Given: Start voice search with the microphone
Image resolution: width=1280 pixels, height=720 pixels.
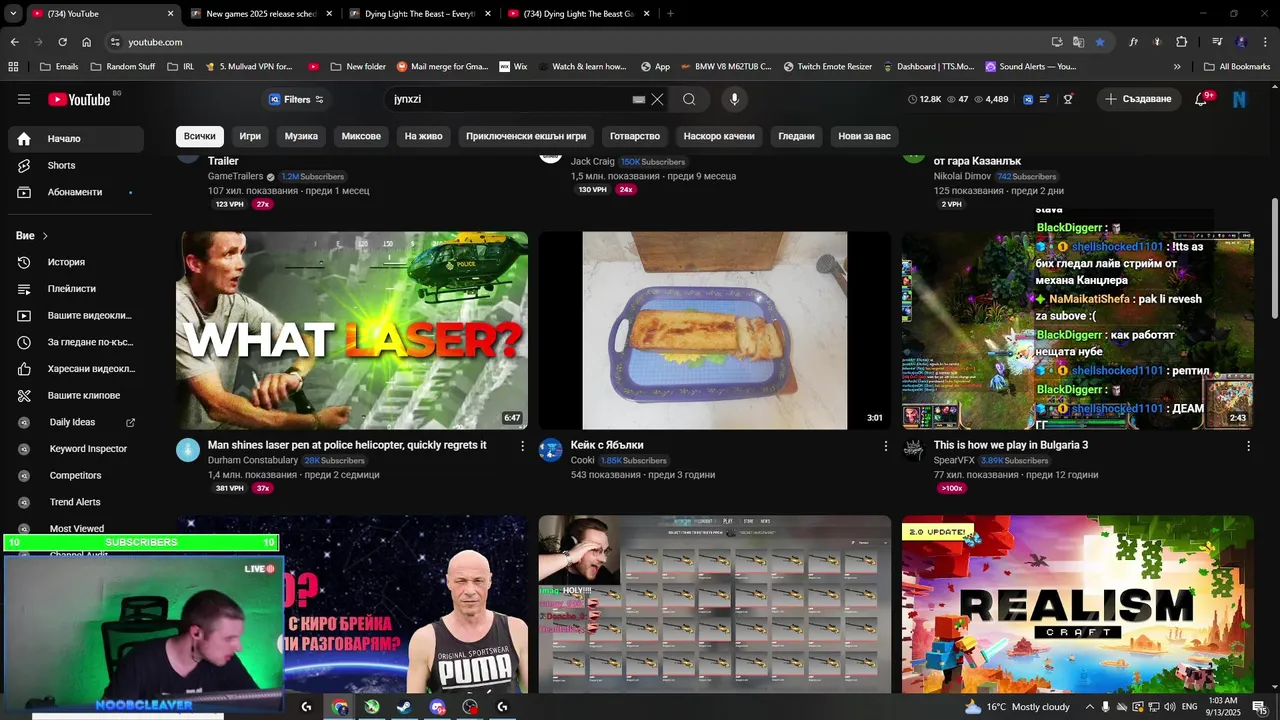Looking at the screenshot, I should 734,99.
